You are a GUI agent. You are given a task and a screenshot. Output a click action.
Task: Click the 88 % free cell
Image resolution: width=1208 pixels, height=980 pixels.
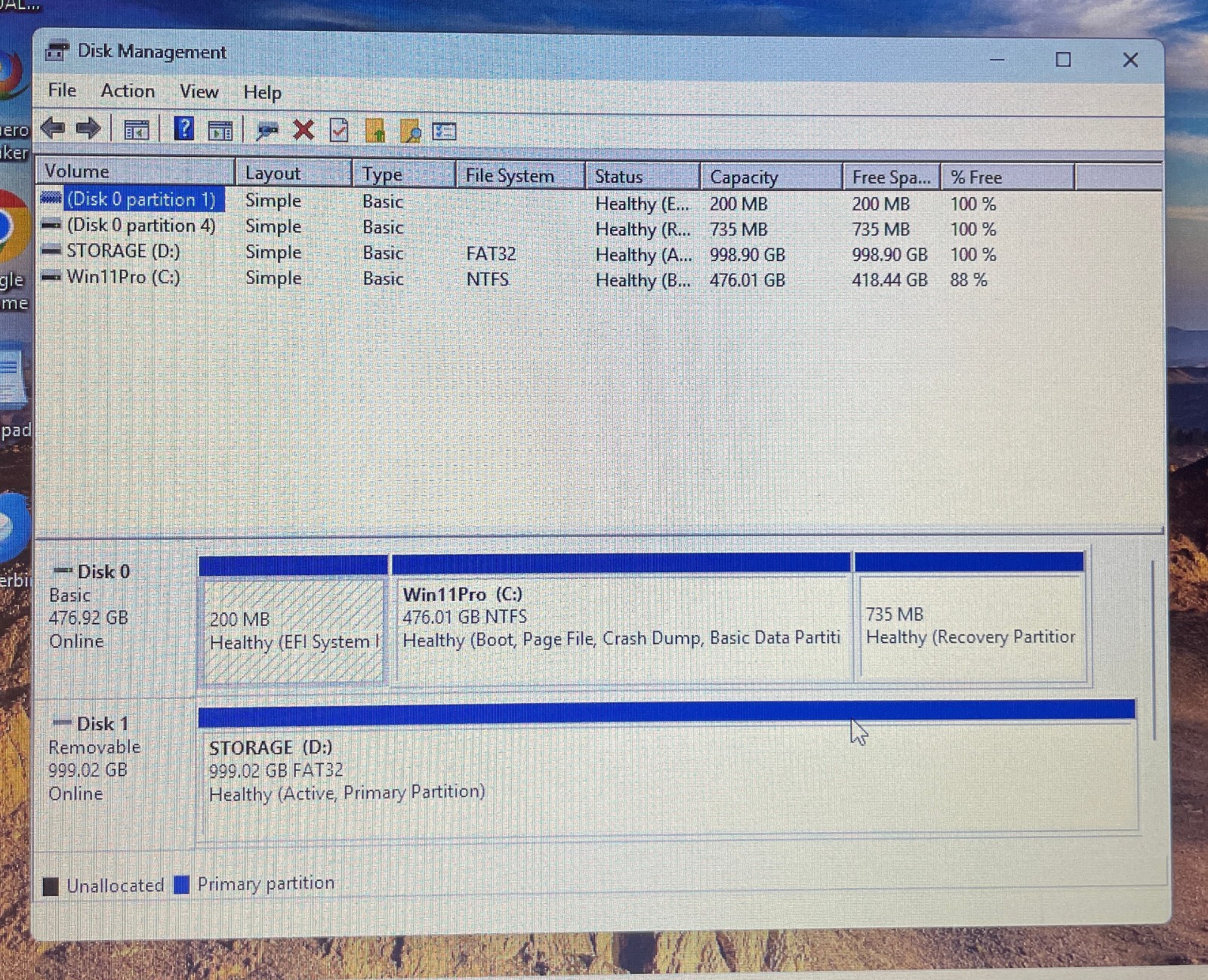[969, 280]
